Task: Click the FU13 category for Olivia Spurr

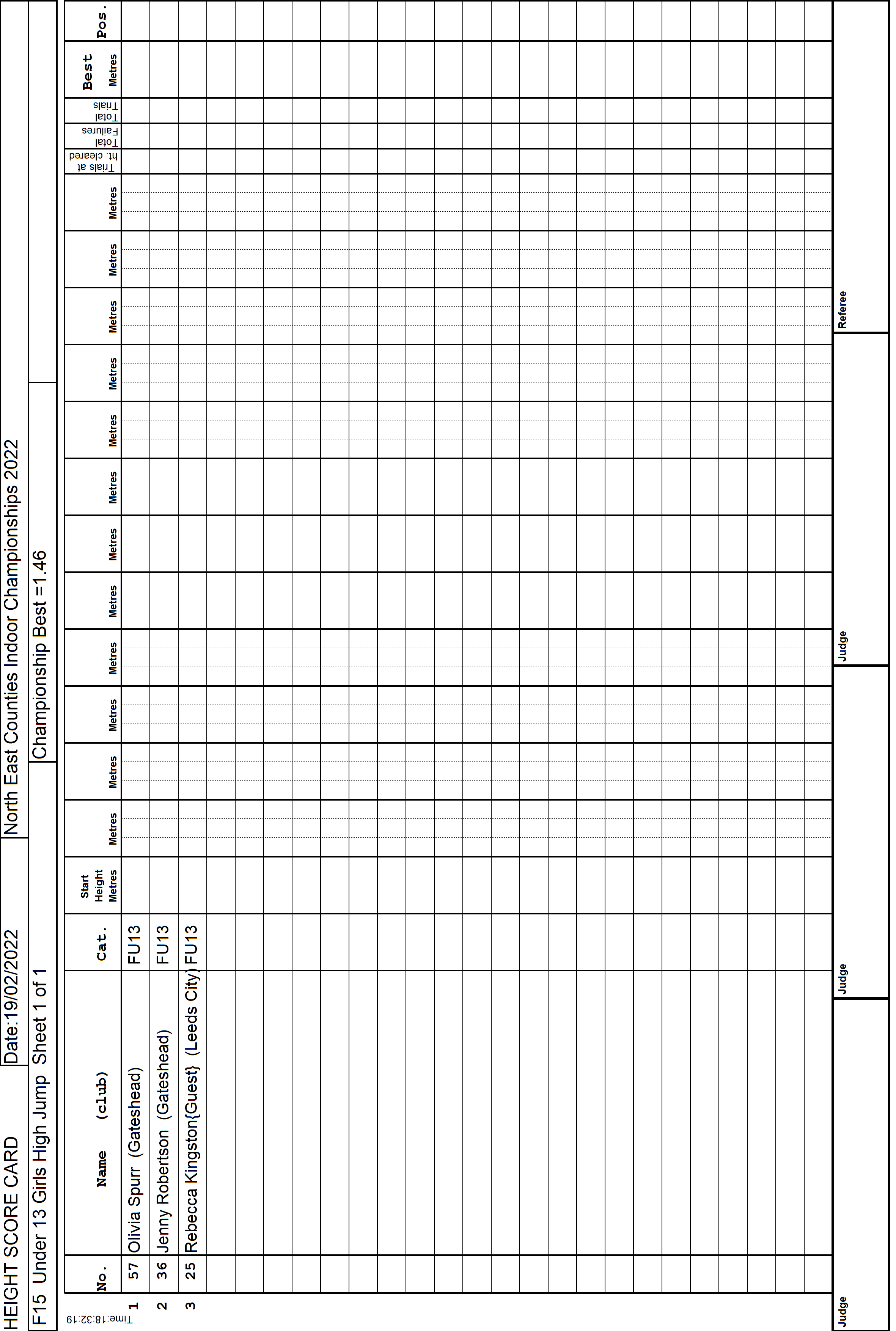Action: pos(135,945)
